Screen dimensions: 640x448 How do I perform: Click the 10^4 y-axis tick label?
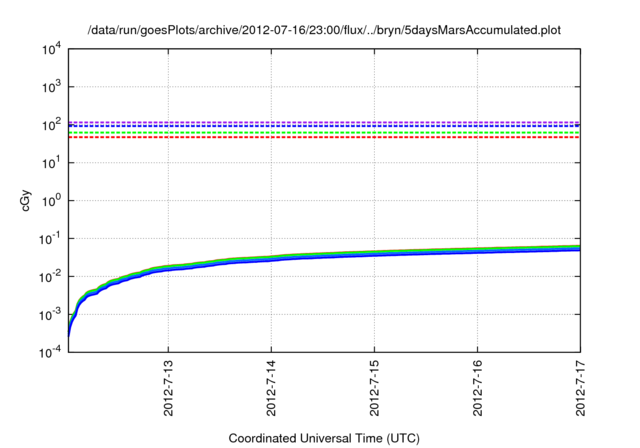pyautogui.click(x=51, y=49)
